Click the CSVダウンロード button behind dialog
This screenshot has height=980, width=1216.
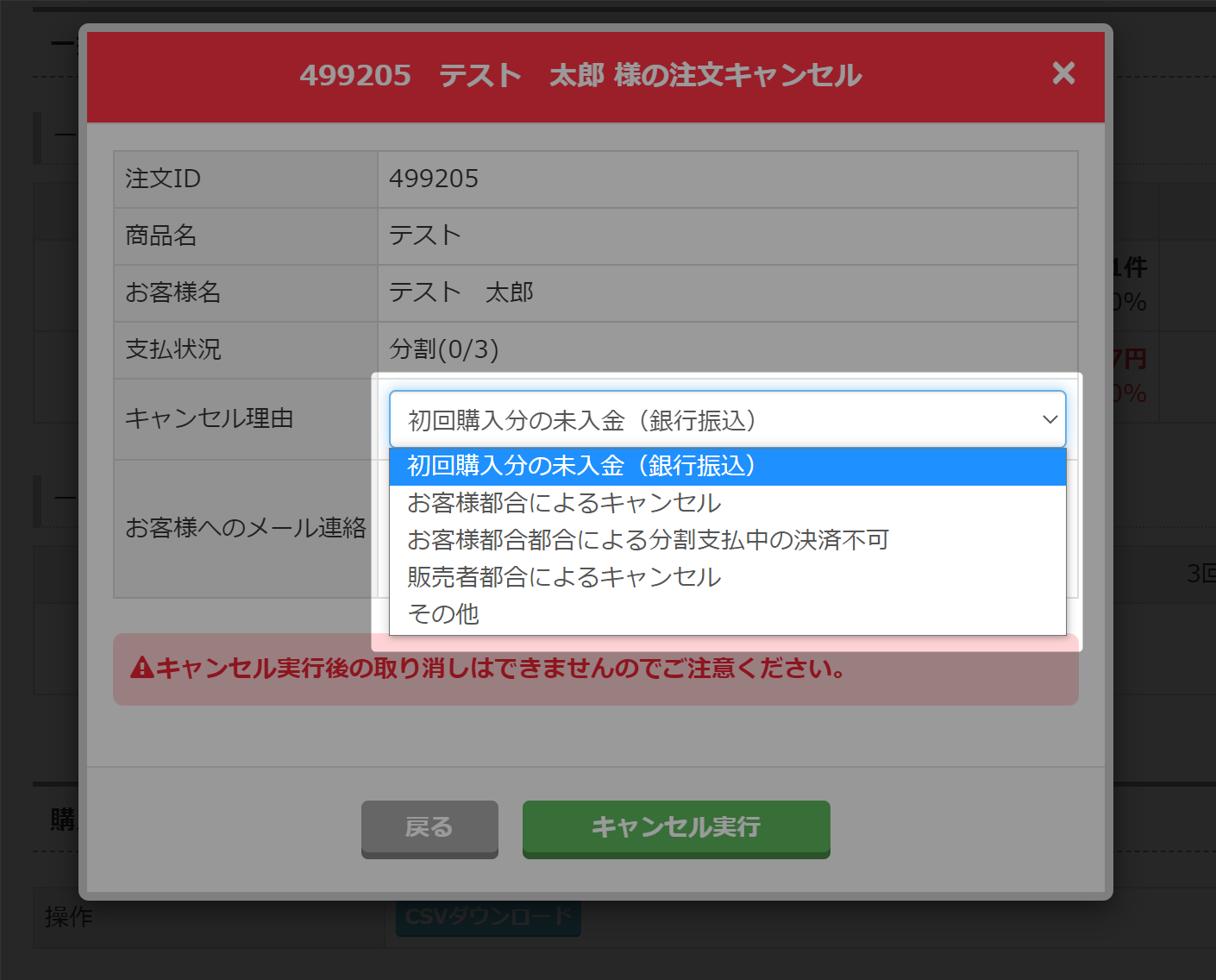[x=488, y=918]
